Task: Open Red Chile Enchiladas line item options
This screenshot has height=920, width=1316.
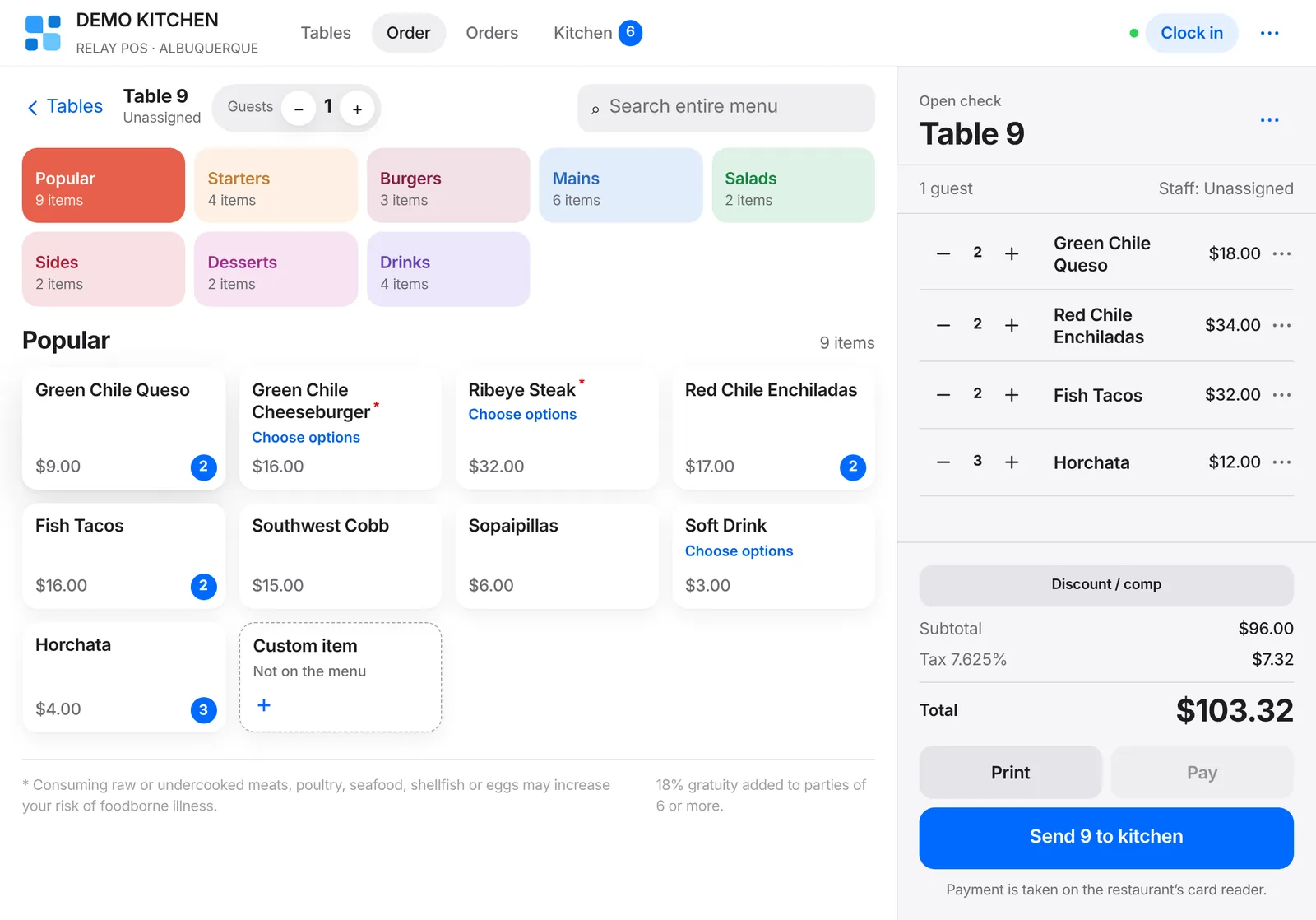Action: 1281,325
